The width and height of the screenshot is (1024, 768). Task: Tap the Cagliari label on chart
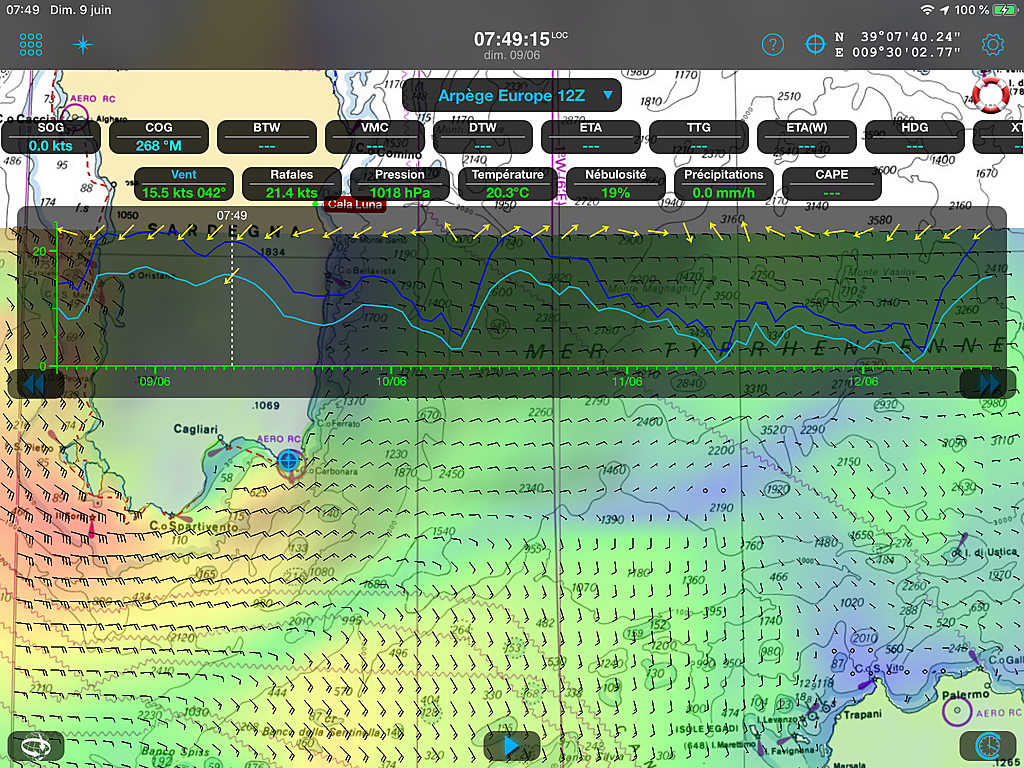(195, 429)
